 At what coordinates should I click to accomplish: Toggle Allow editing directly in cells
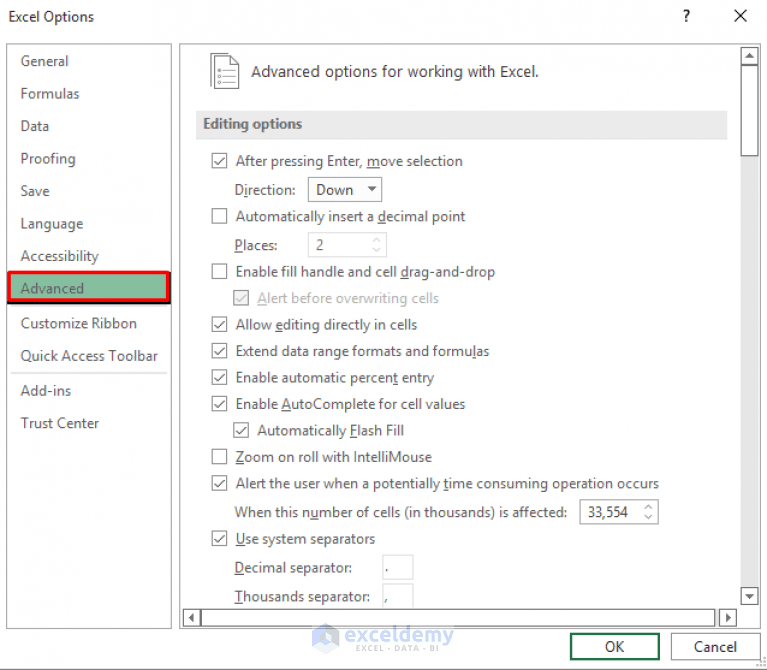pyautogui.click(x=219, y=324)
